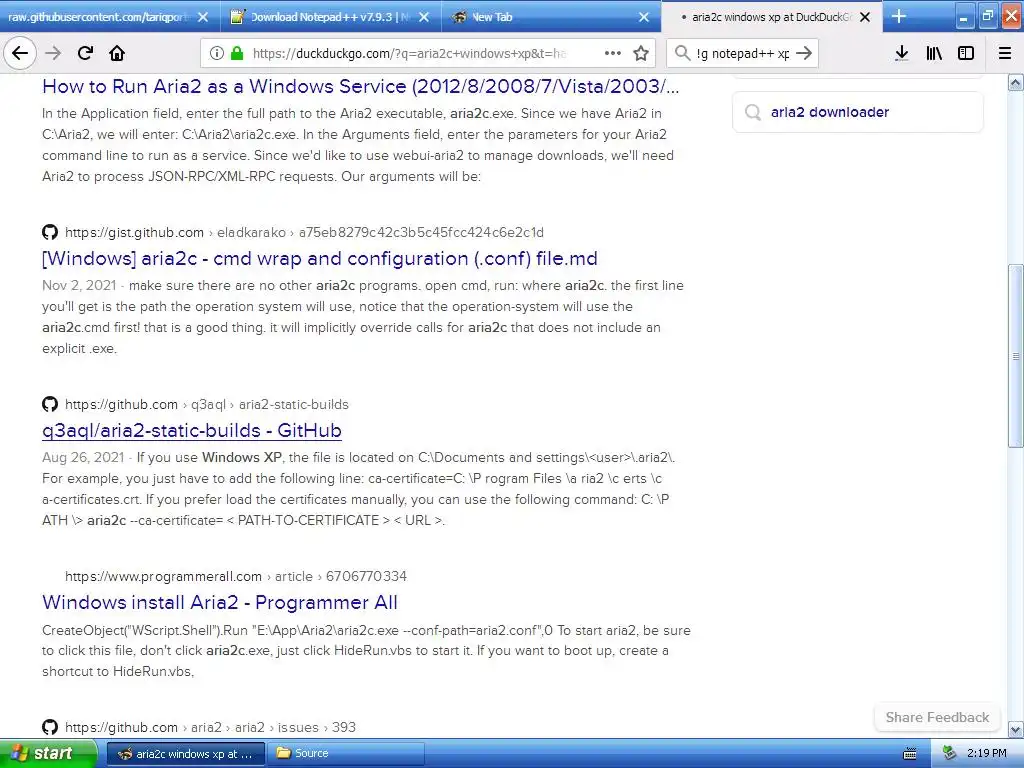
Task: Close the Download Notepad++ tab
Action: (x=424, y=17)
